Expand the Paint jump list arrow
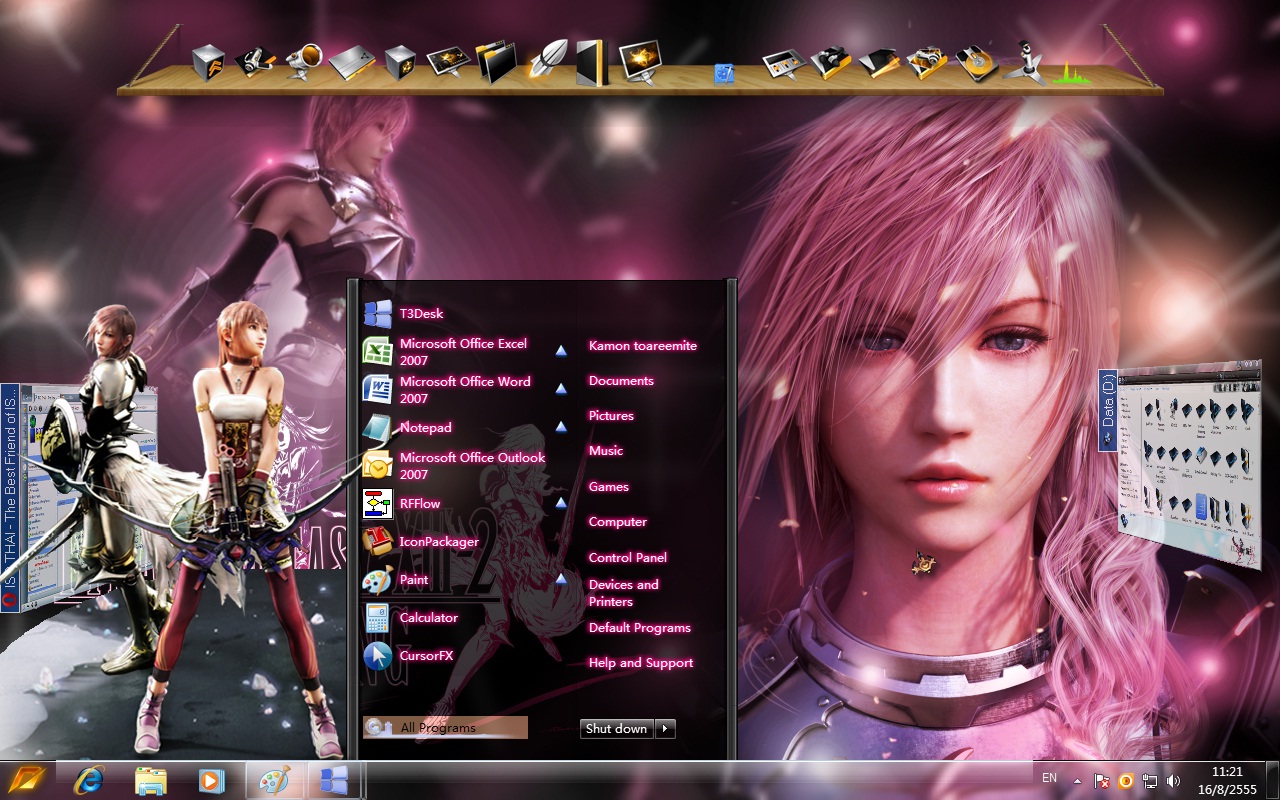The image size is (1280, 800). pyautogui.click(x=561, y=579)
